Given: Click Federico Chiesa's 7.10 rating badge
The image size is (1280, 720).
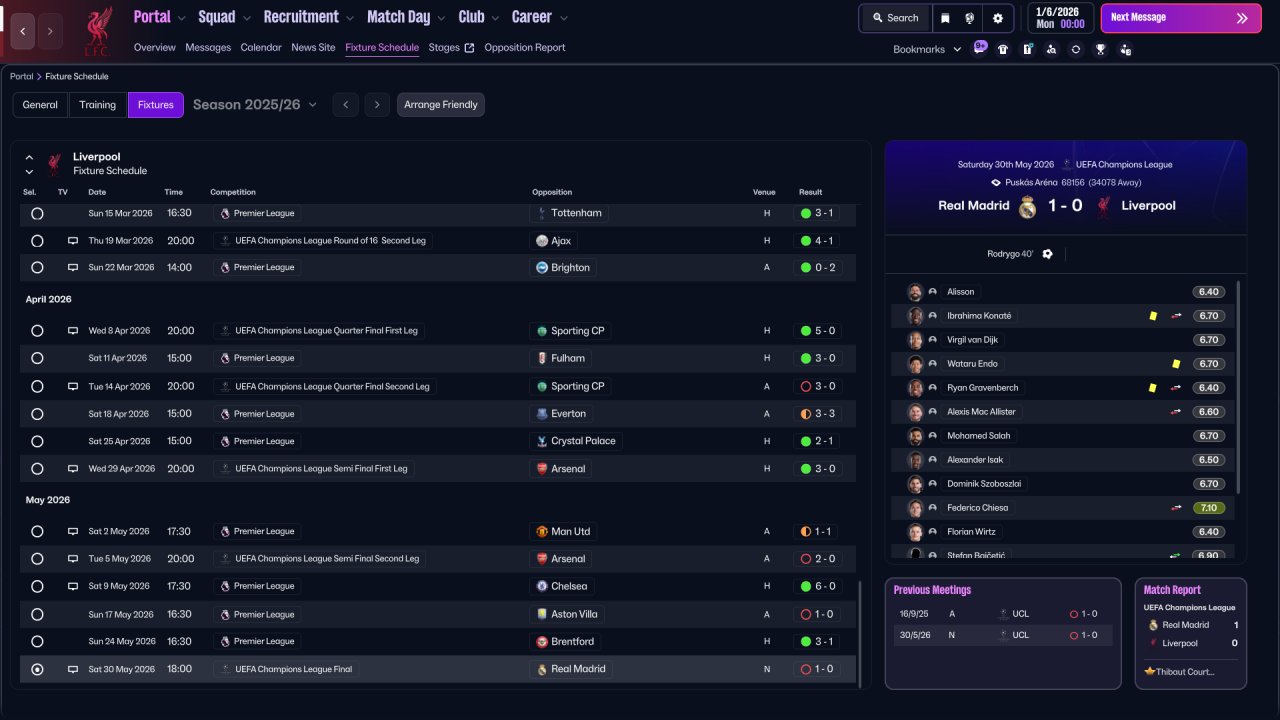Looking at the screenshot, I should pyautogui.click(x=1208, y=508).
